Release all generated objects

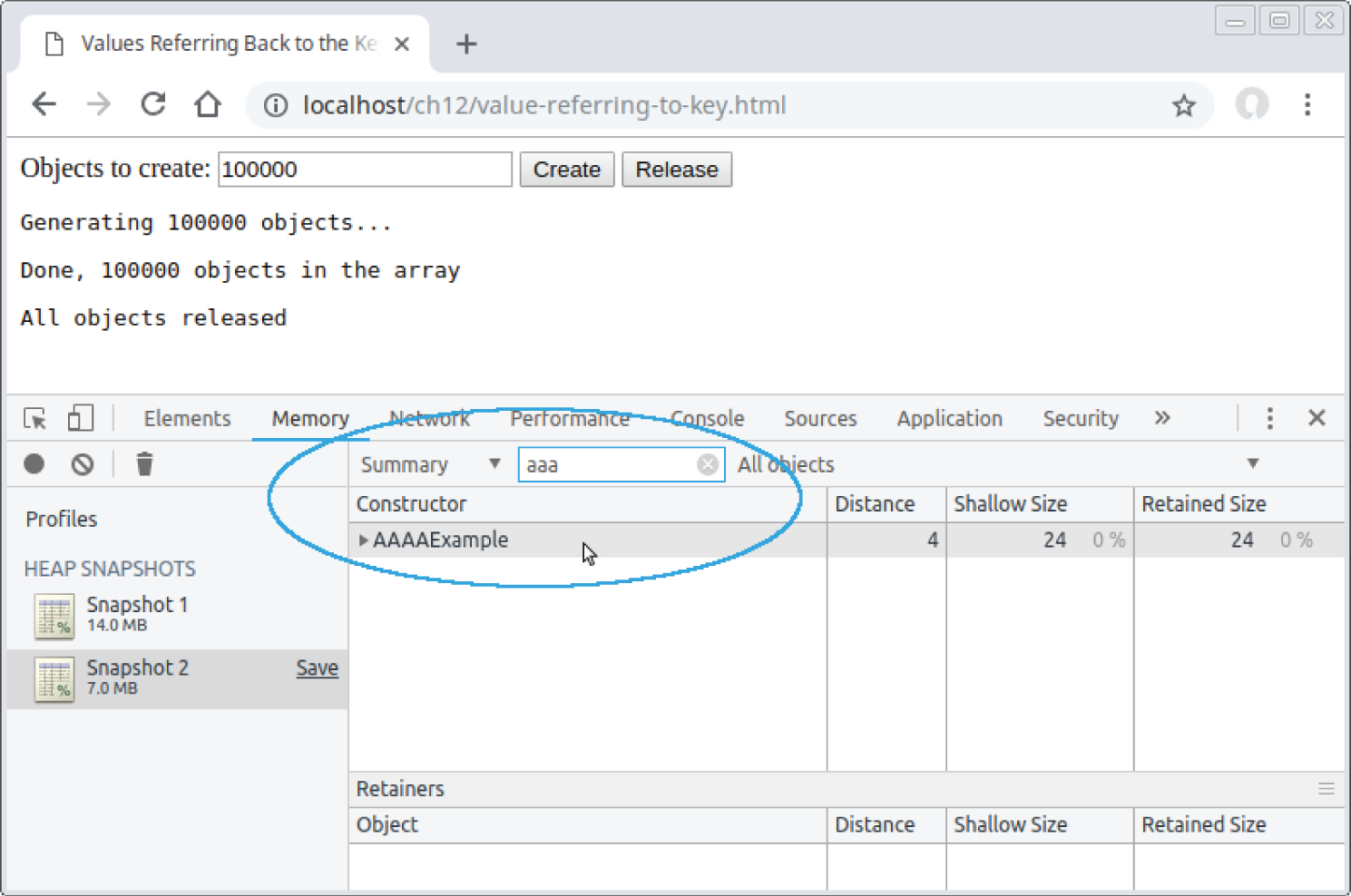[676, 170]
